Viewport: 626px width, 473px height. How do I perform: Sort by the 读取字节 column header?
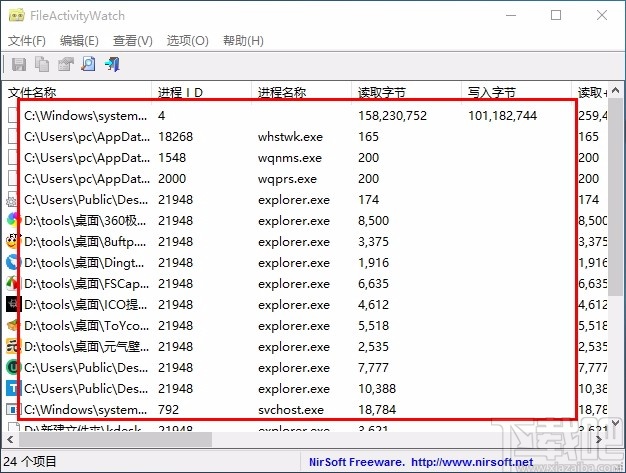[x=406, y=92]
